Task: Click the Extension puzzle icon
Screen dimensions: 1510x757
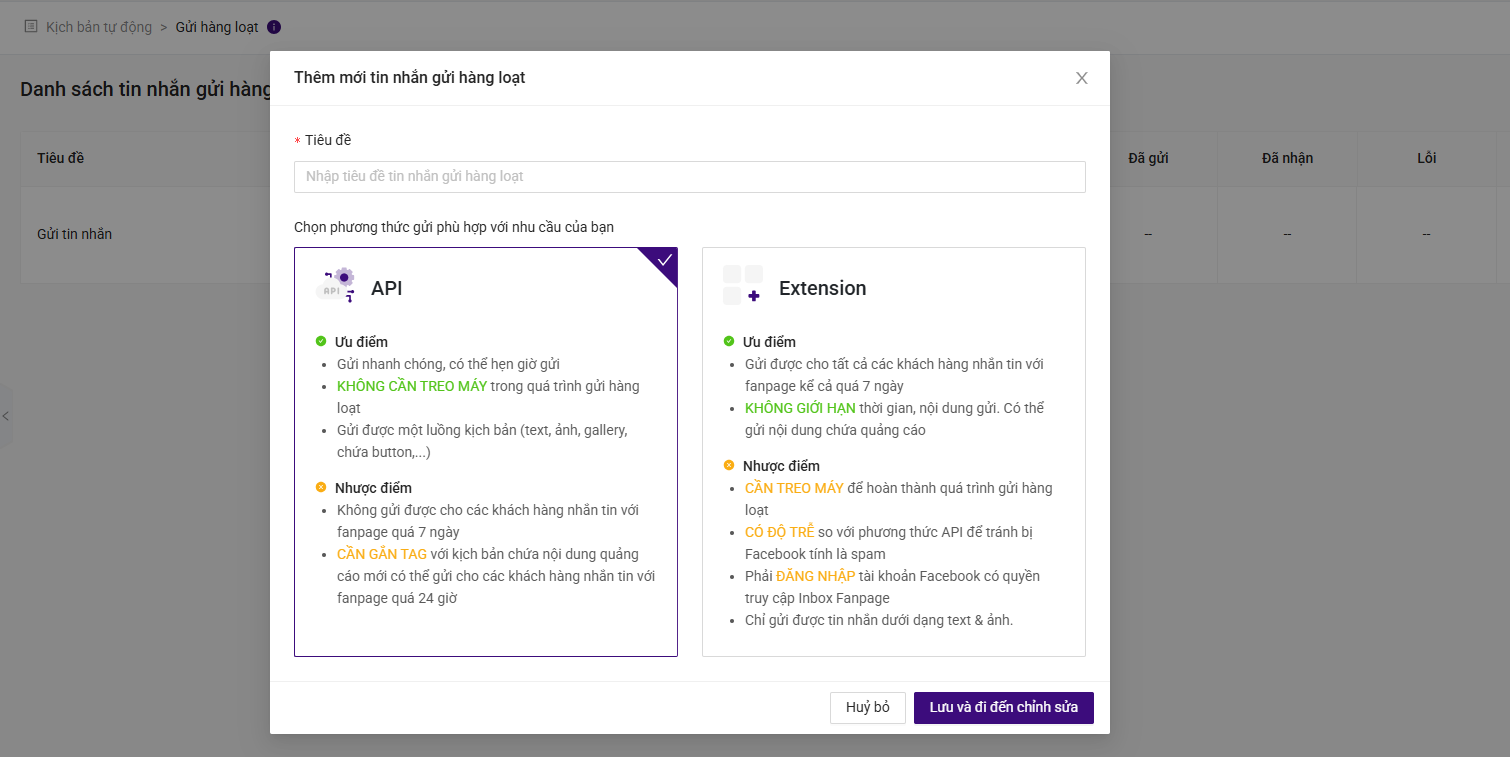Action: coord(742,285)
